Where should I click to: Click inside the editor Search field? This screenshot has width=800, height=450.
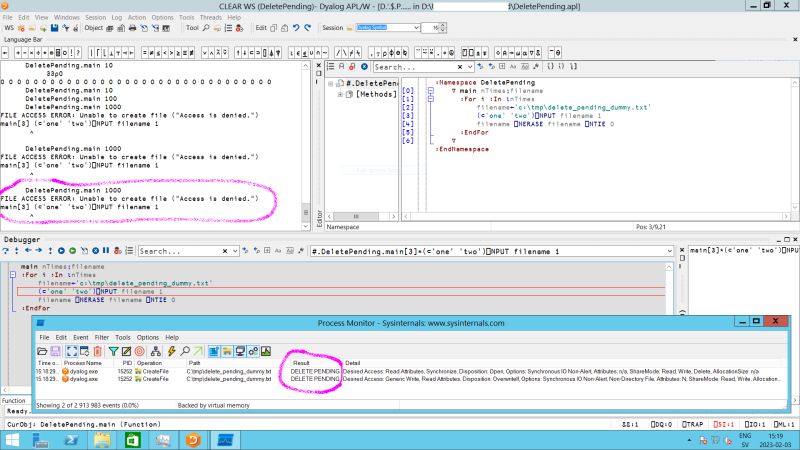[x=414, y=67]
